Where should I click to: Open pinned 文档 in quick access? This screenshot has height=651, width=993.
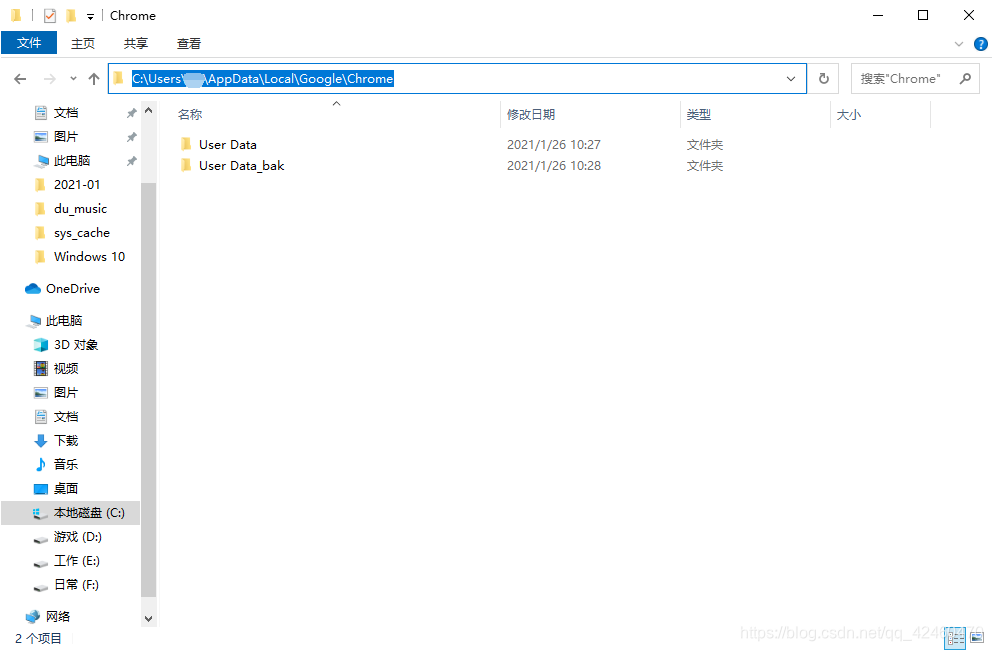coord(66,113)
